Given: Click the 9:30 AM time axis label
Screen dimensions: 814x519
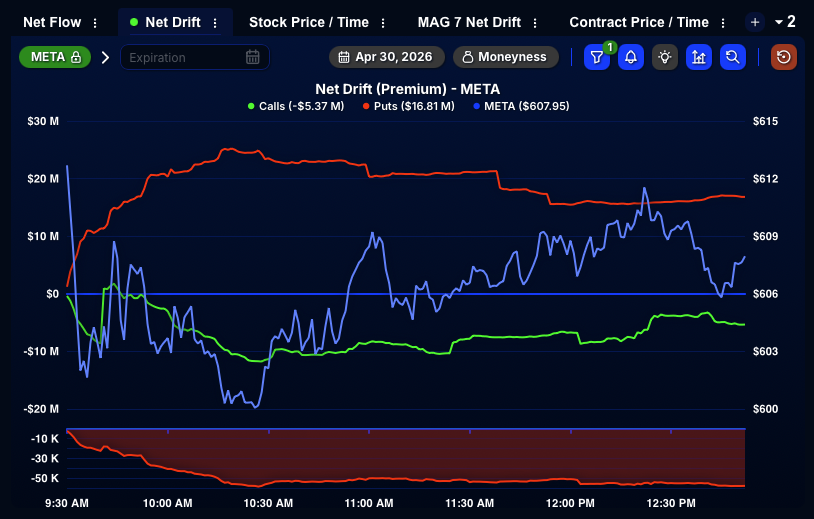Looking at the screenshot, I should pos(67,503).
